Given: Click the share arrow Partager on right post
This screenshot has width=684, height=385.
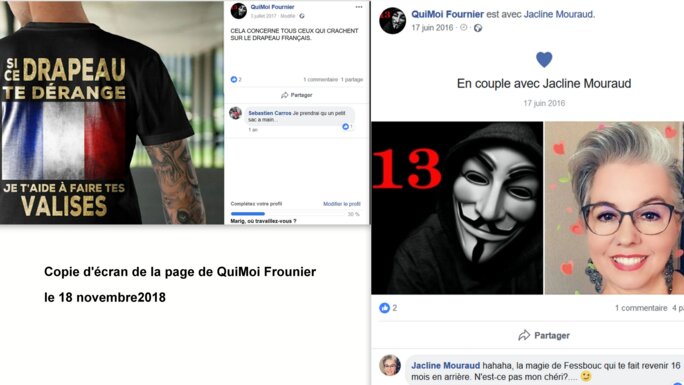Looking at the screenshot, I should pyautogui.click(x=544, y=335).
